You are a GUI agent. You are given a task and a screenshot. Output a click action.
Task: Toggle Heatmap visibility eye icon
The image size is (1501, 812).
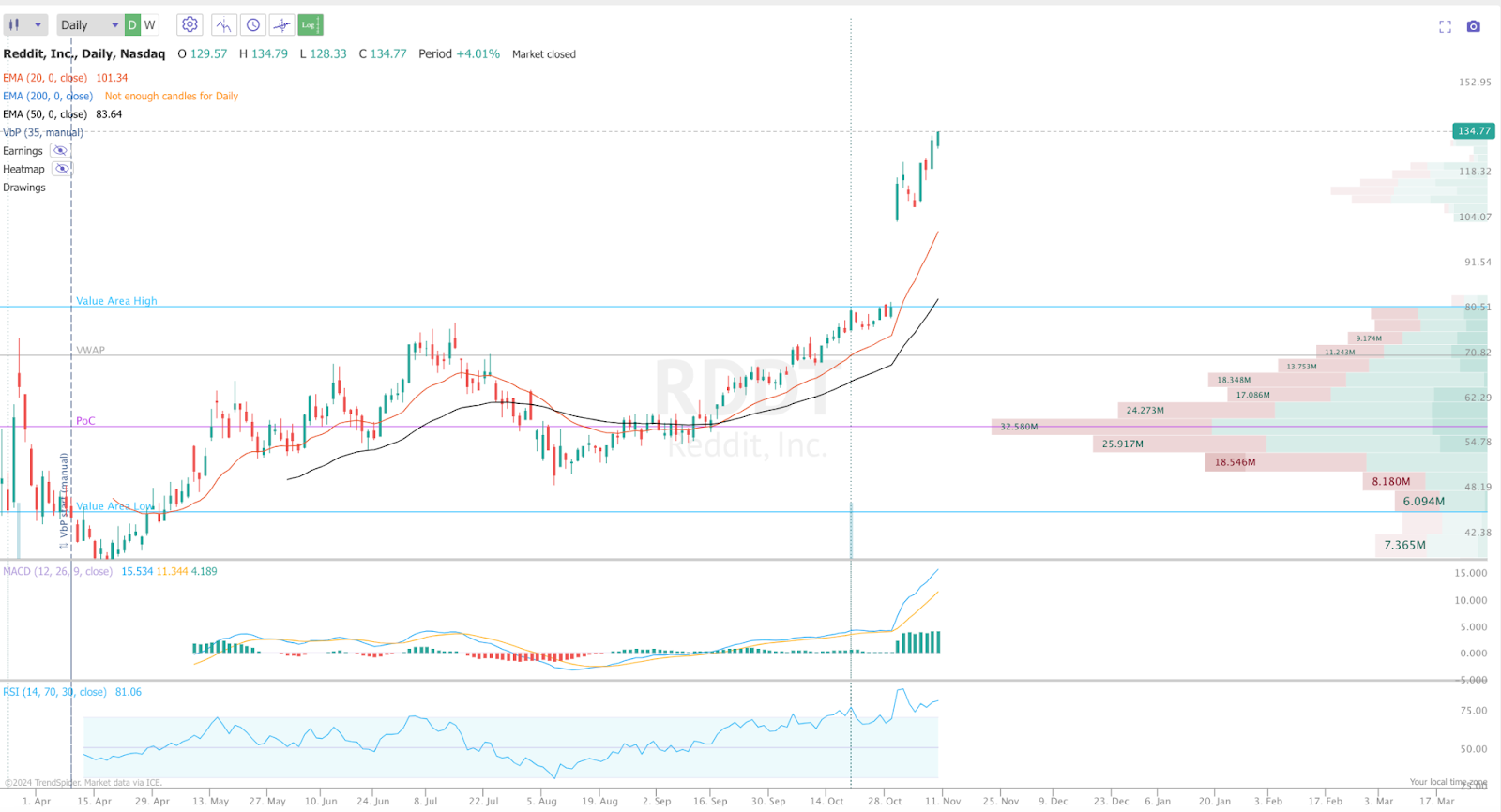pyautogui.click(x=62, y=169)
